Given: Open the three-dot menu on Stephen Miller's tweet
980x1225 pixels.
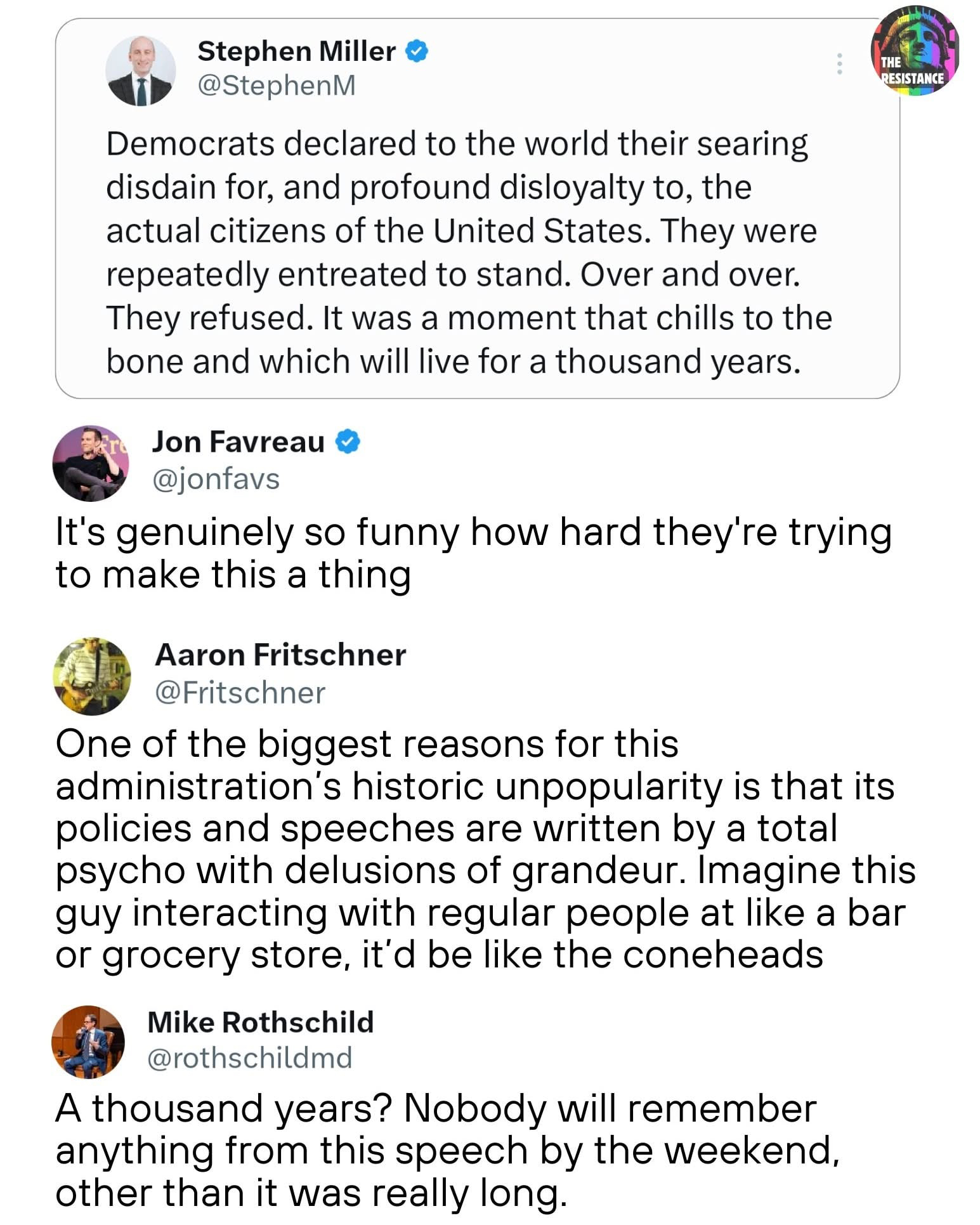Looking at the screenshot, I should click(x=839, y=63).
